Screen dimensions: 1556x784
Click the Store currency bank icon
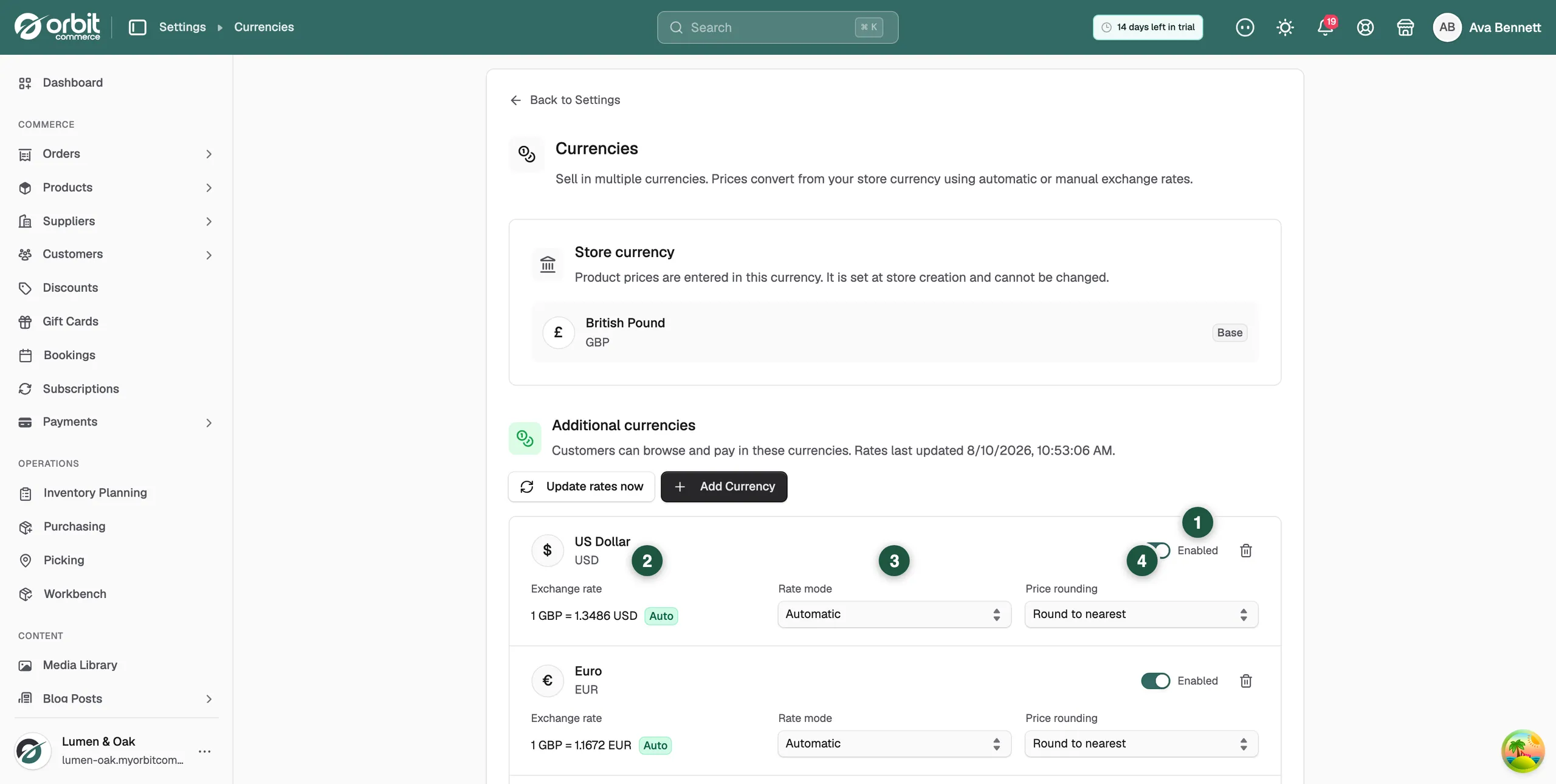(548, 264)
